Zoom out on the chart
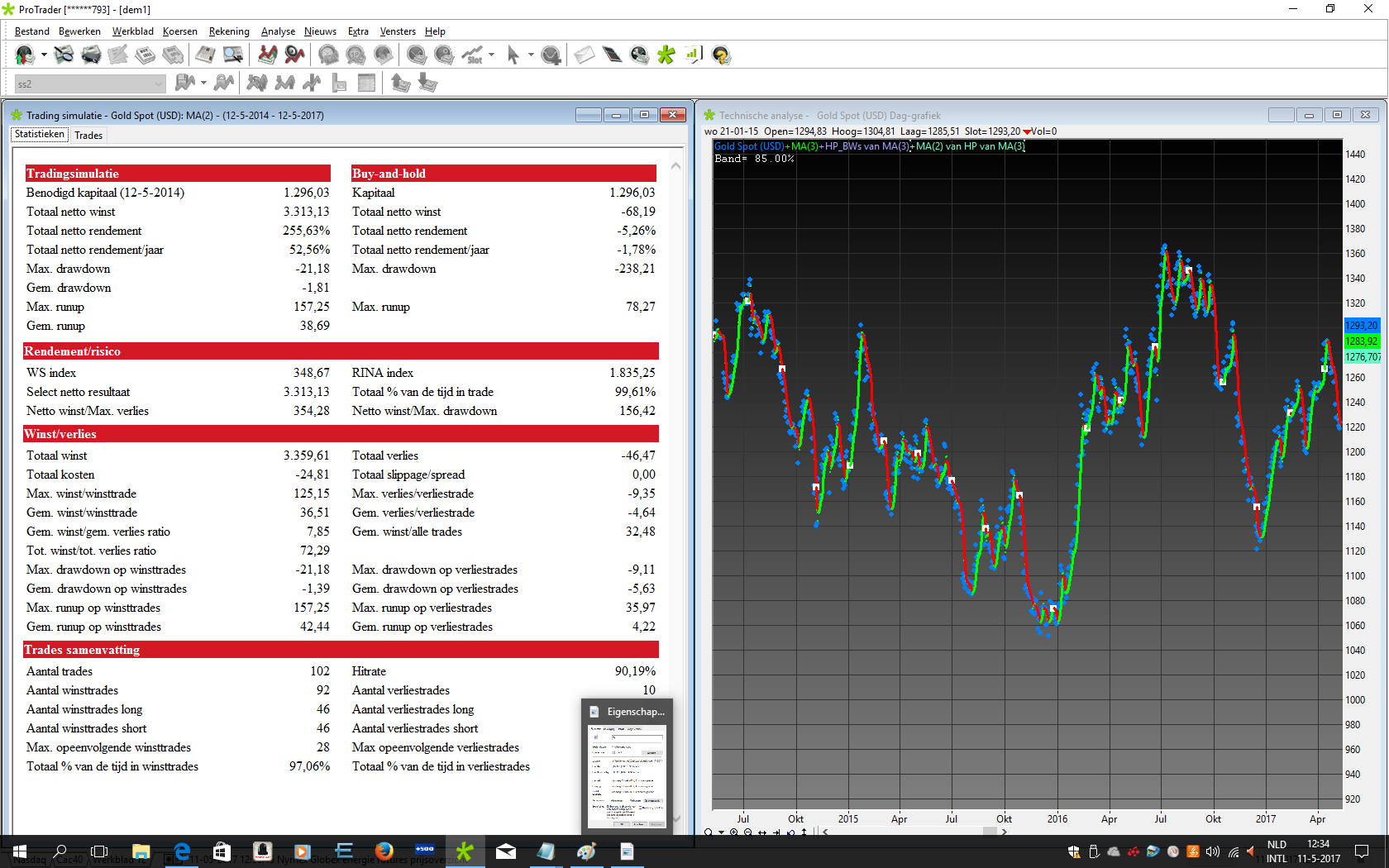 tap(748, 832)
